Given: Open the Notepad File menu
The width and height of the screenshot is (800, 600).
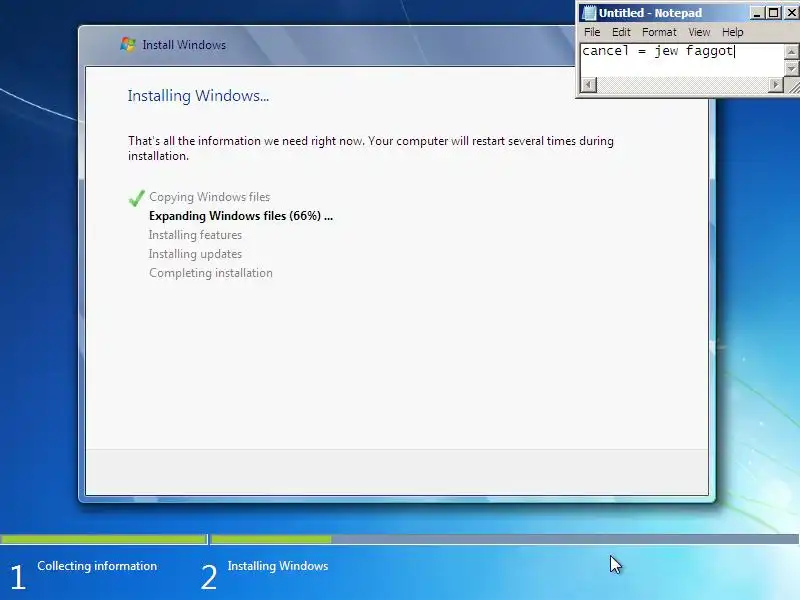Looking at the screenshot, I should (x=592, y=32).
